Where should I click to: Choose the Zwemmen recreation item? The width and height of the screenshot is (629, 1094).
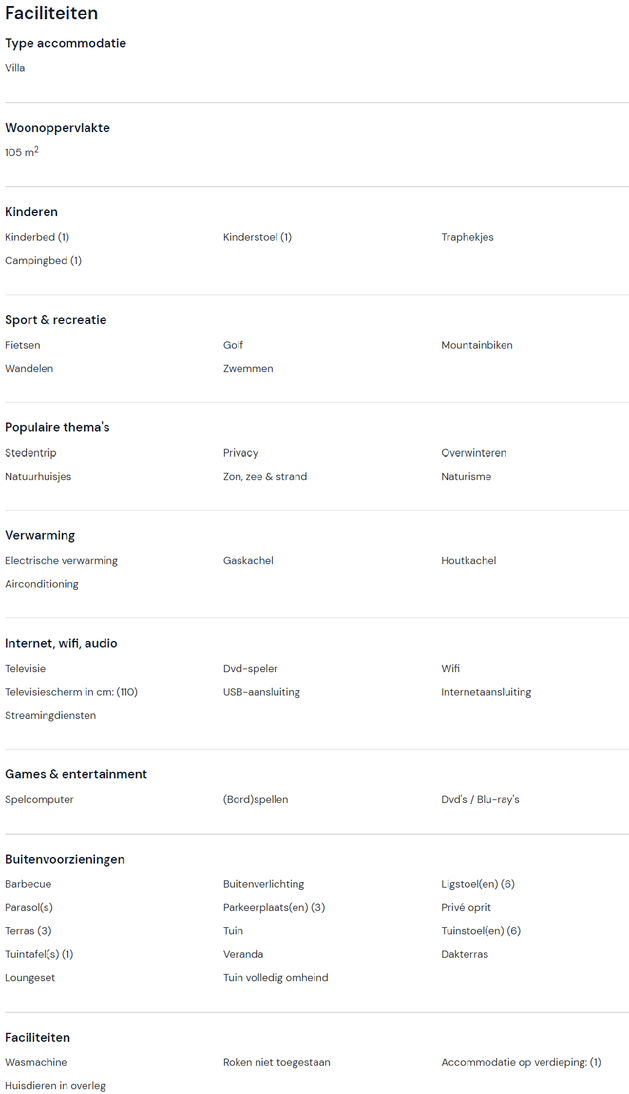point(248,368)
